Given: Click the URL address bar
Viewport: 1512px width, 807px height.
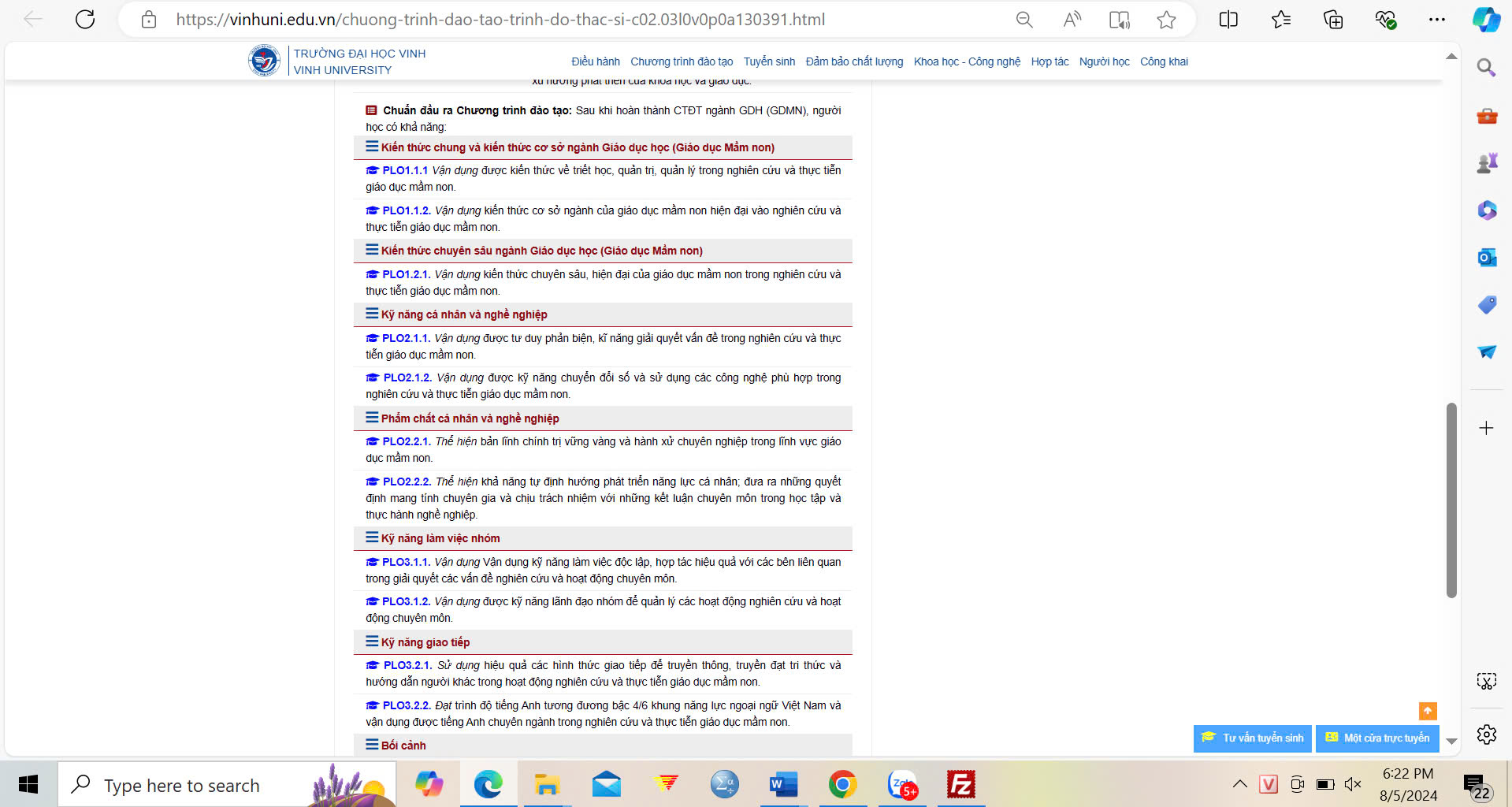Looking at the screenshot, I should 500,20.
